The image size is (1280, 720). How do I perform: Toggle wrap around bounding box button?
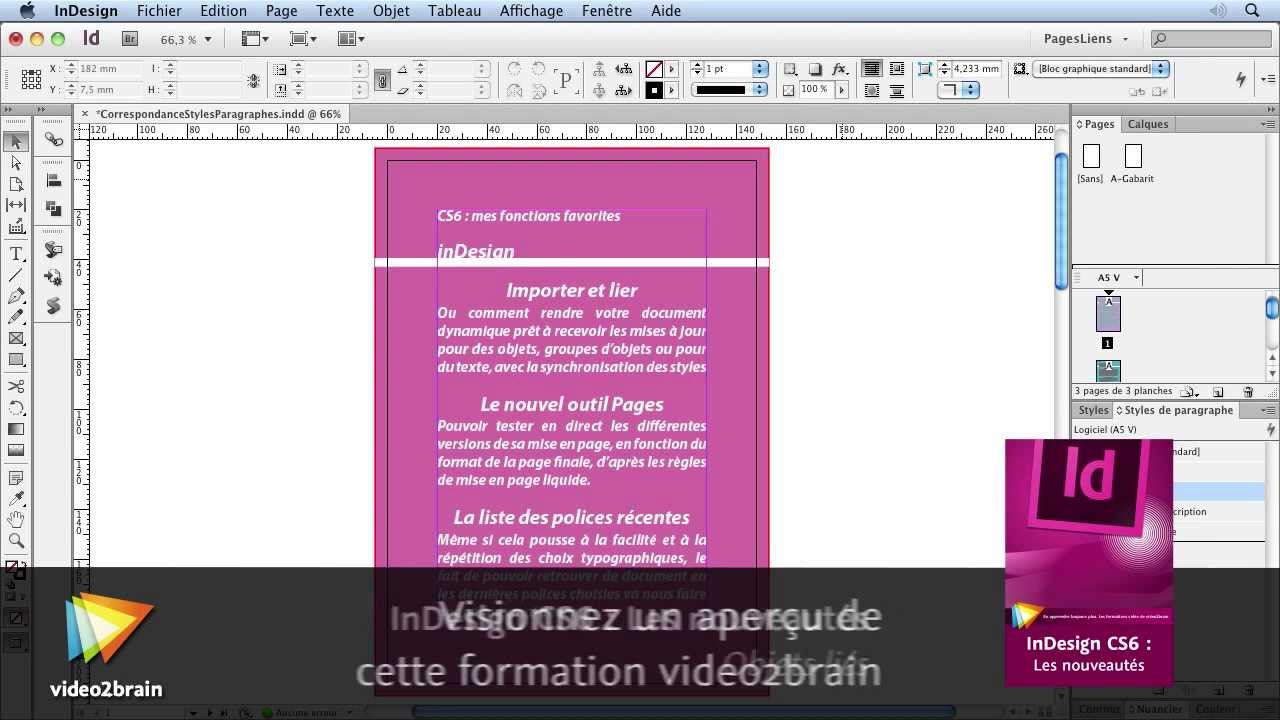click(897, 69)
